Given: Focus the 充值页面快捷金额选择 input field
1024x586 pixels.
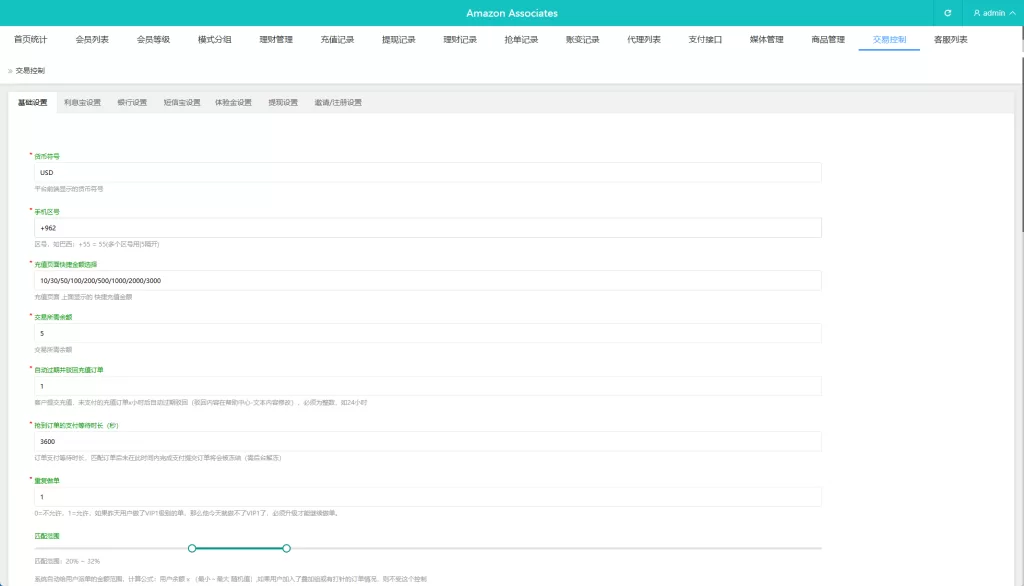Looking at the screenshot, I should click(427, 281).
